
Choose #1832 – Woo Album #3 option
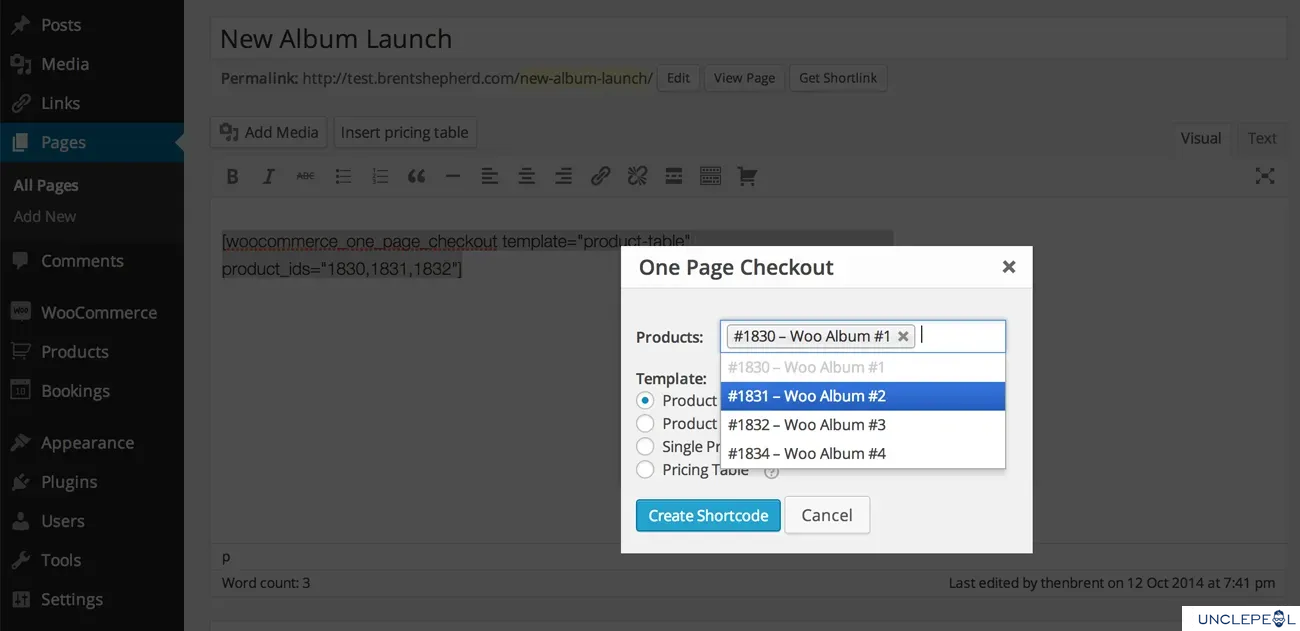863,425
